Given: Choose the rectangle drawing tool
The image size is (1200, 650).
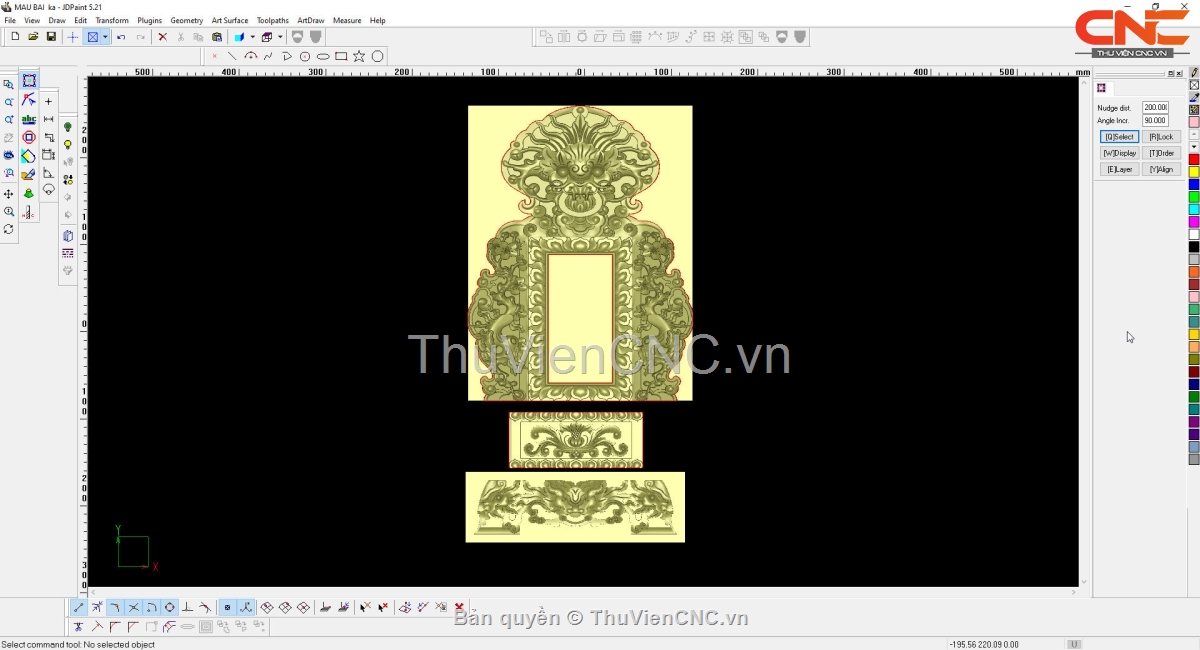Looking at the screenshot, I should [341, 56].
